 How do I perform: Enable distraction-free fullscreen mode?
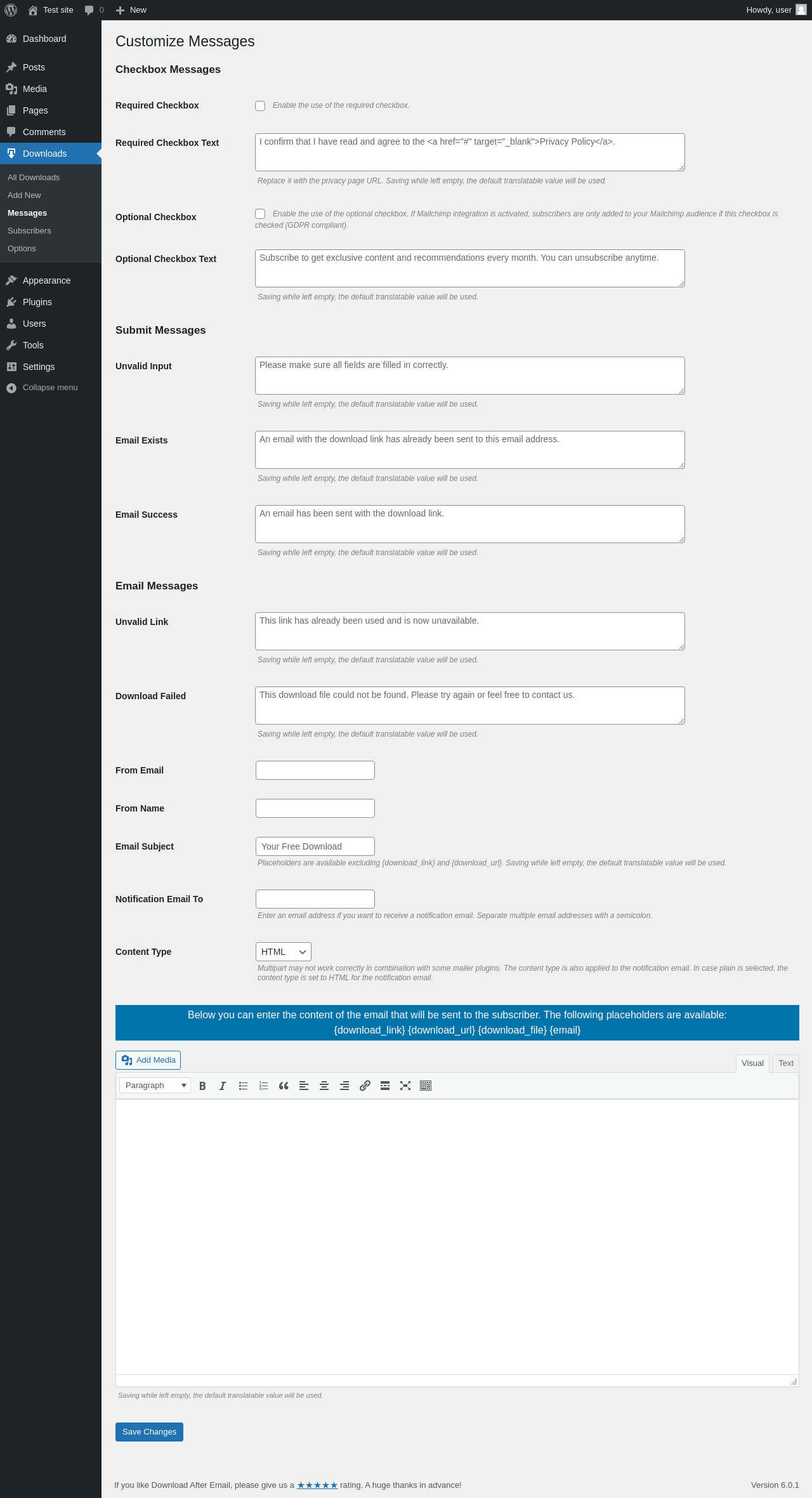pyautogui.click(x=405, y=1086)
